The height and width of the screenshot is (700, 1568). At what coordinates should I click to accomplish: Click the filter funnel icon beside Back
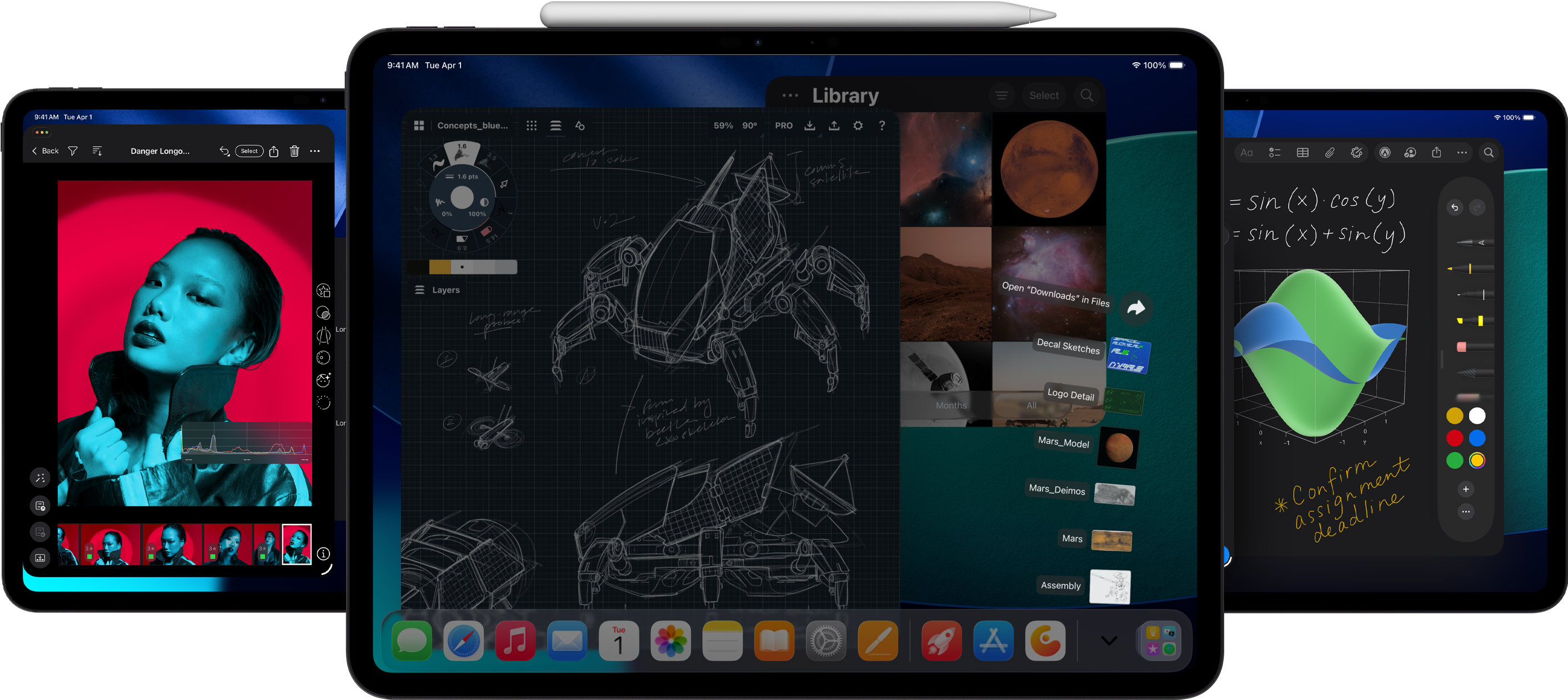(x=72, y=151)
